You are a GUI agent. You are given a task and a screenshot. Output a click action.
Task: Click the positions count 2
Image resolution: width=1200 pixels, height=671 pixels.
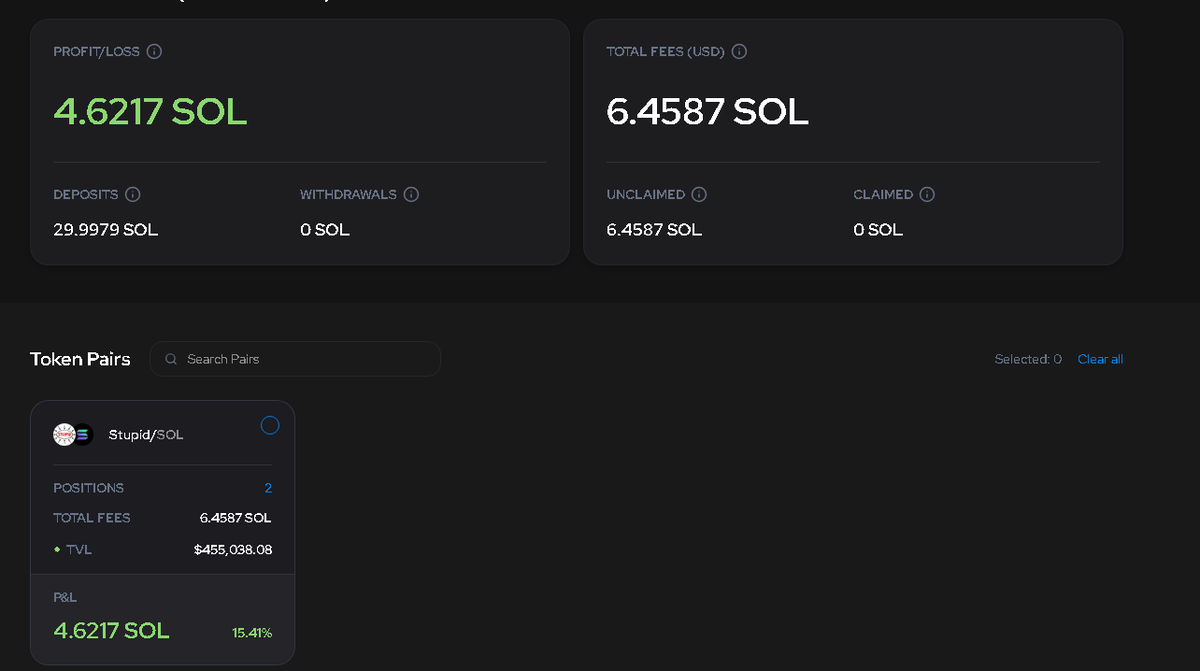(x=268, y=488)
